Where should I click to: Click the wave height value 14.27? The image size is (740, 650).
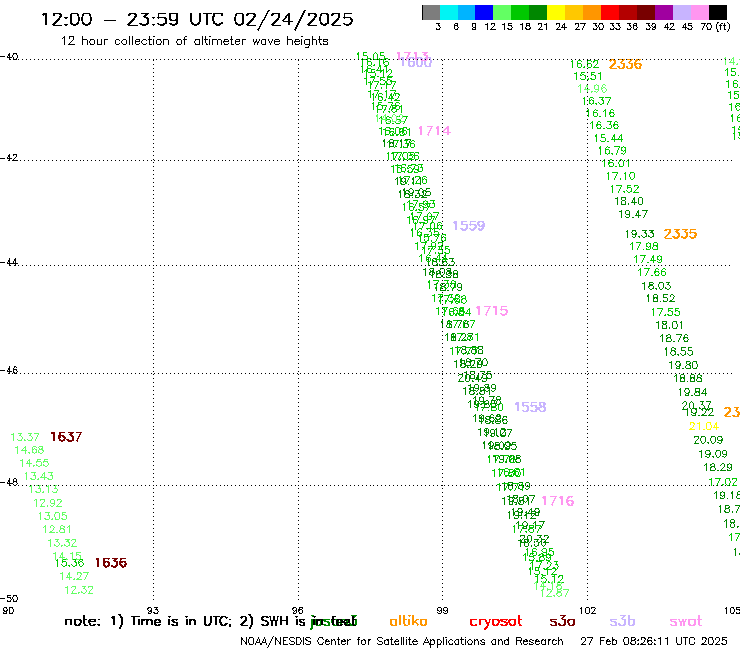[x=74, y=576]
